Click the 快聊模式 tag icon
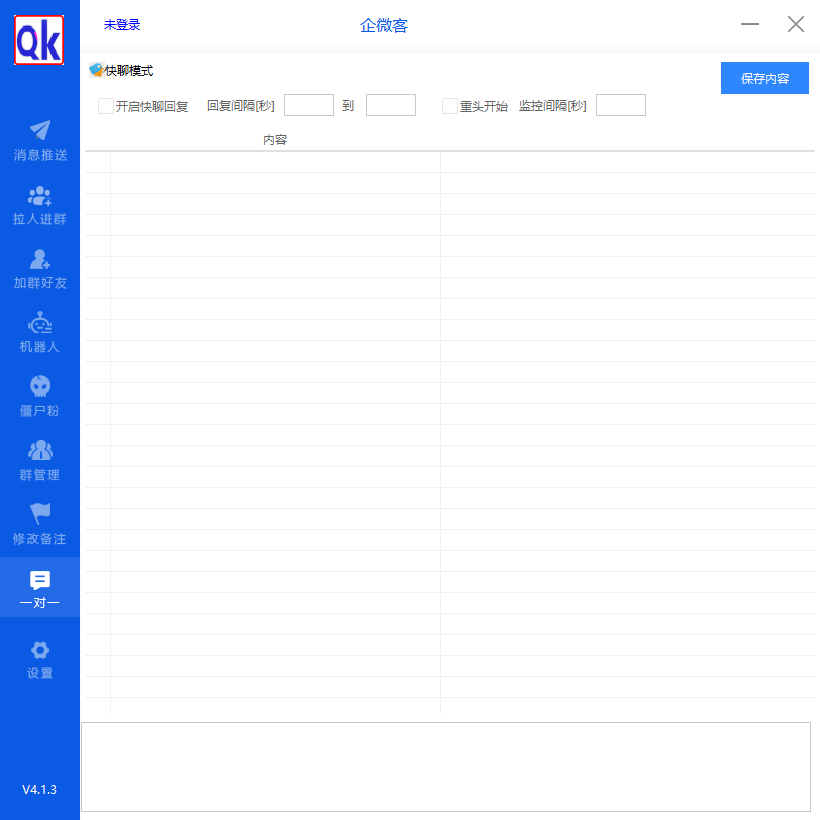The height and width of the screenshot is (820, 820). [96, 70]
